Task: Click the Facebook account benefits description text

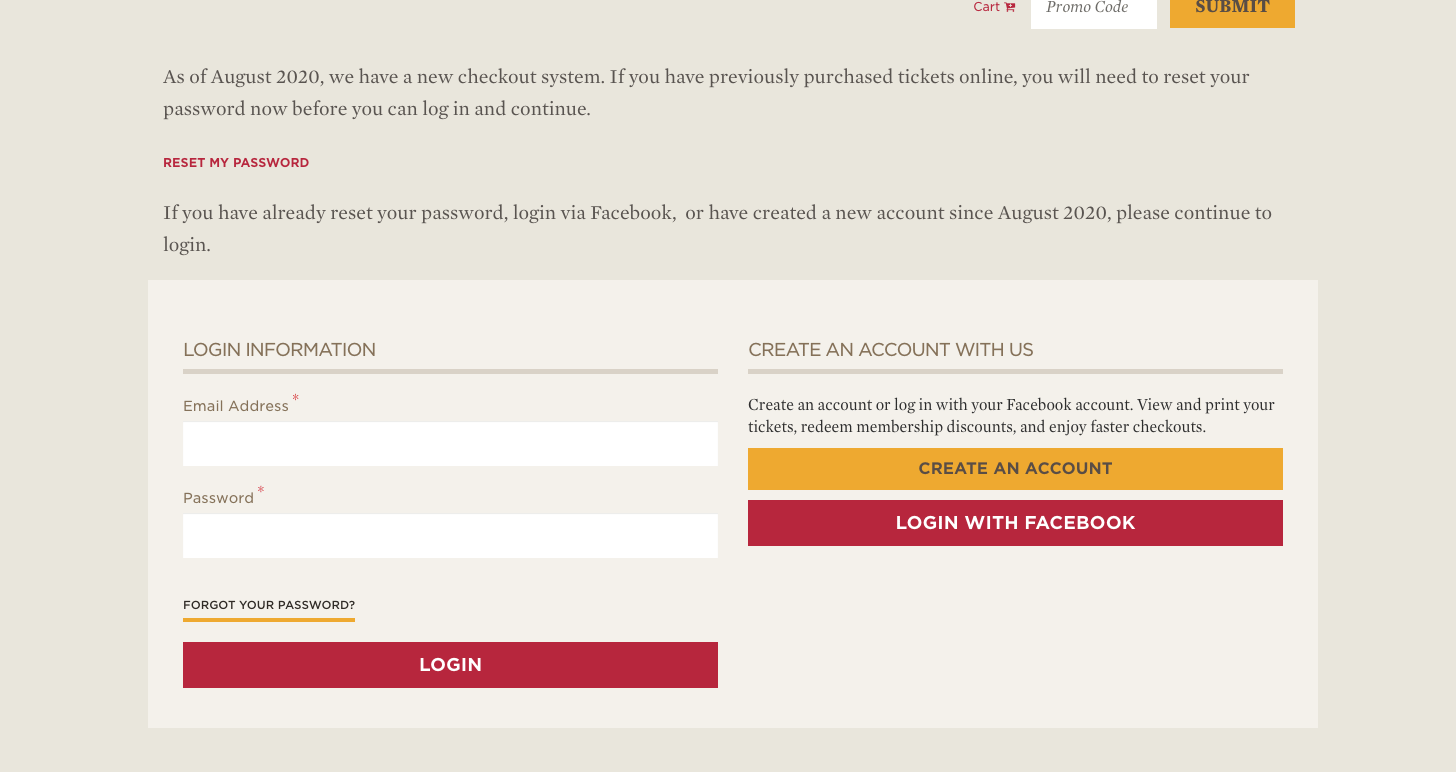Action: click(x=1011, y=416)
